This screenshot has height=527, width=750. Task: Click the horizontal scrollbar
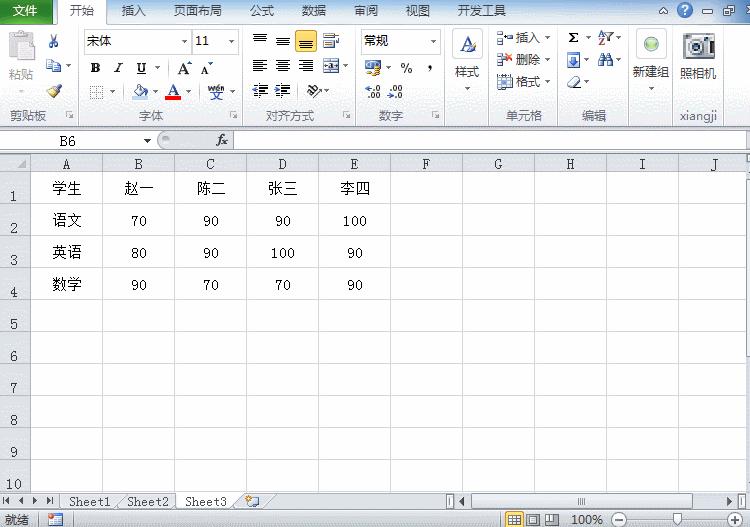pyautogui.click(x=582, y=501)
